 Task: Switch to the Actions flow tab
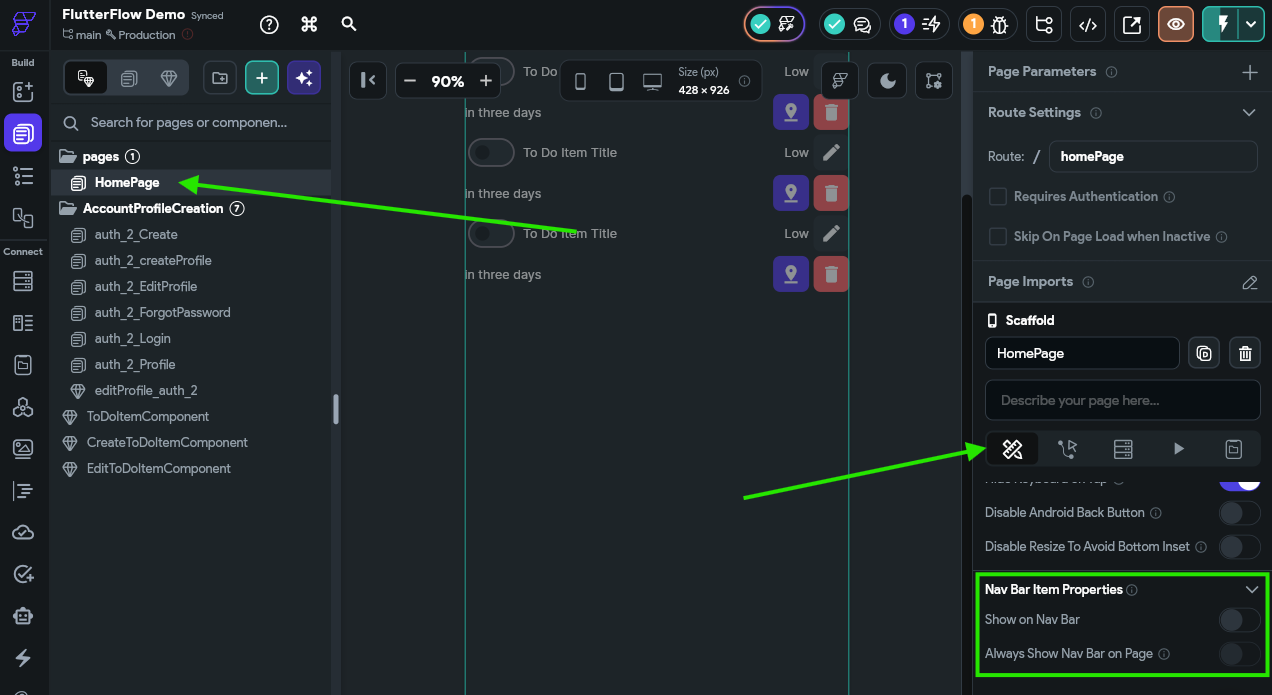point(1067,449)
